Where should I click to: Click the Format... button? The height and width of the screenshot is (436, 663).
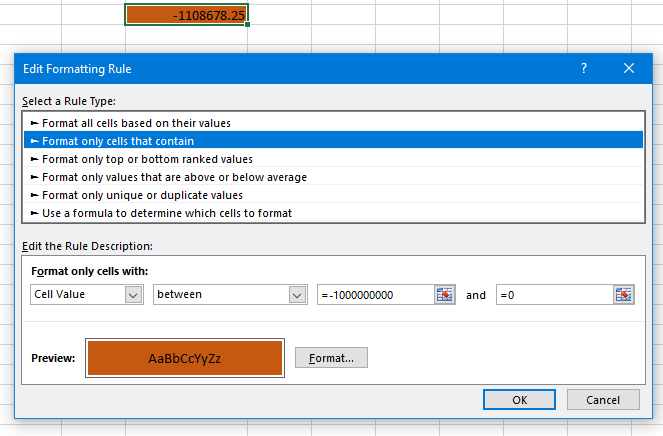[331, 358]
